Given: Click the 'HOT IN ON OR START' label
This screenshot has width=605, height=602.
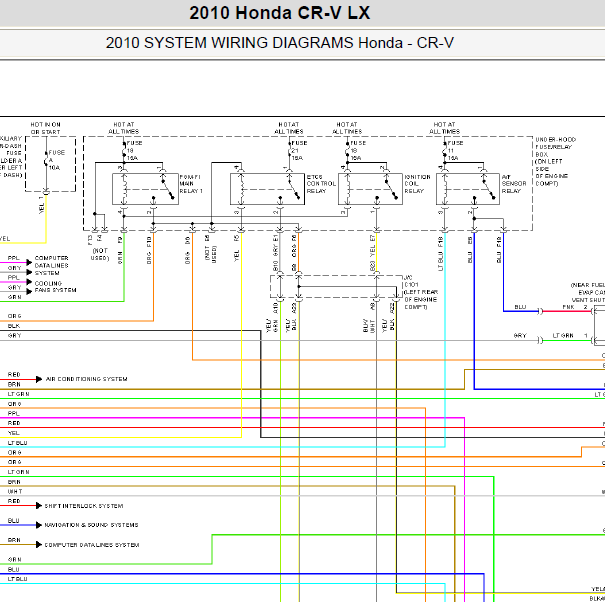Looking at the screenshot, I should (x=46, y=128).
